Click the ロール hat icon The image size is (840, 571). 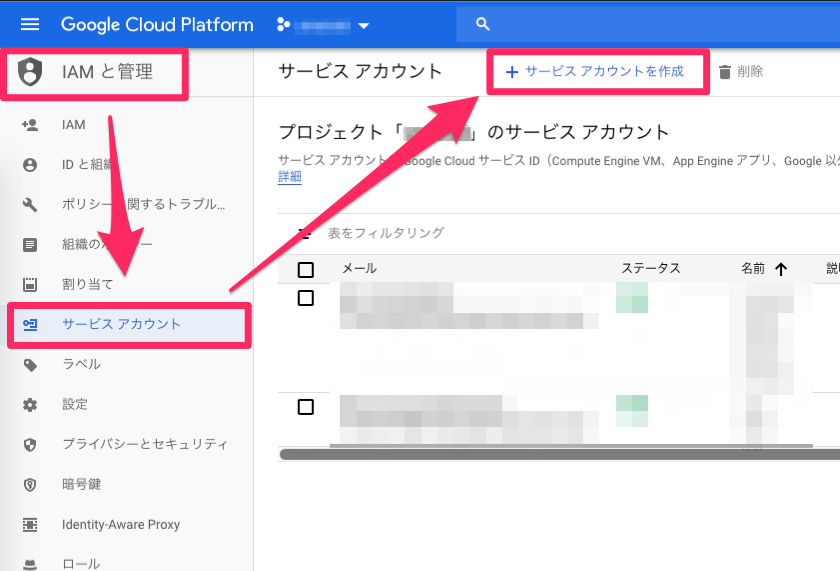30,564
